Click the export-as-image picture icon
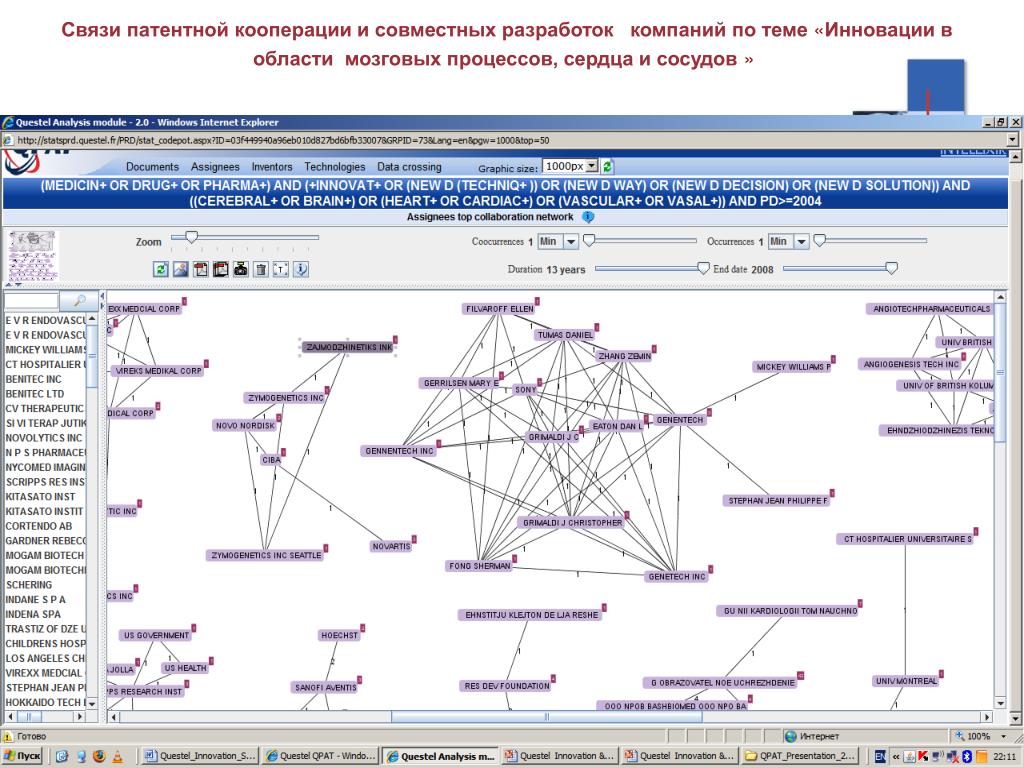Screen dimensions: 1024x768 pyautogui.click(x=181, y=269)
